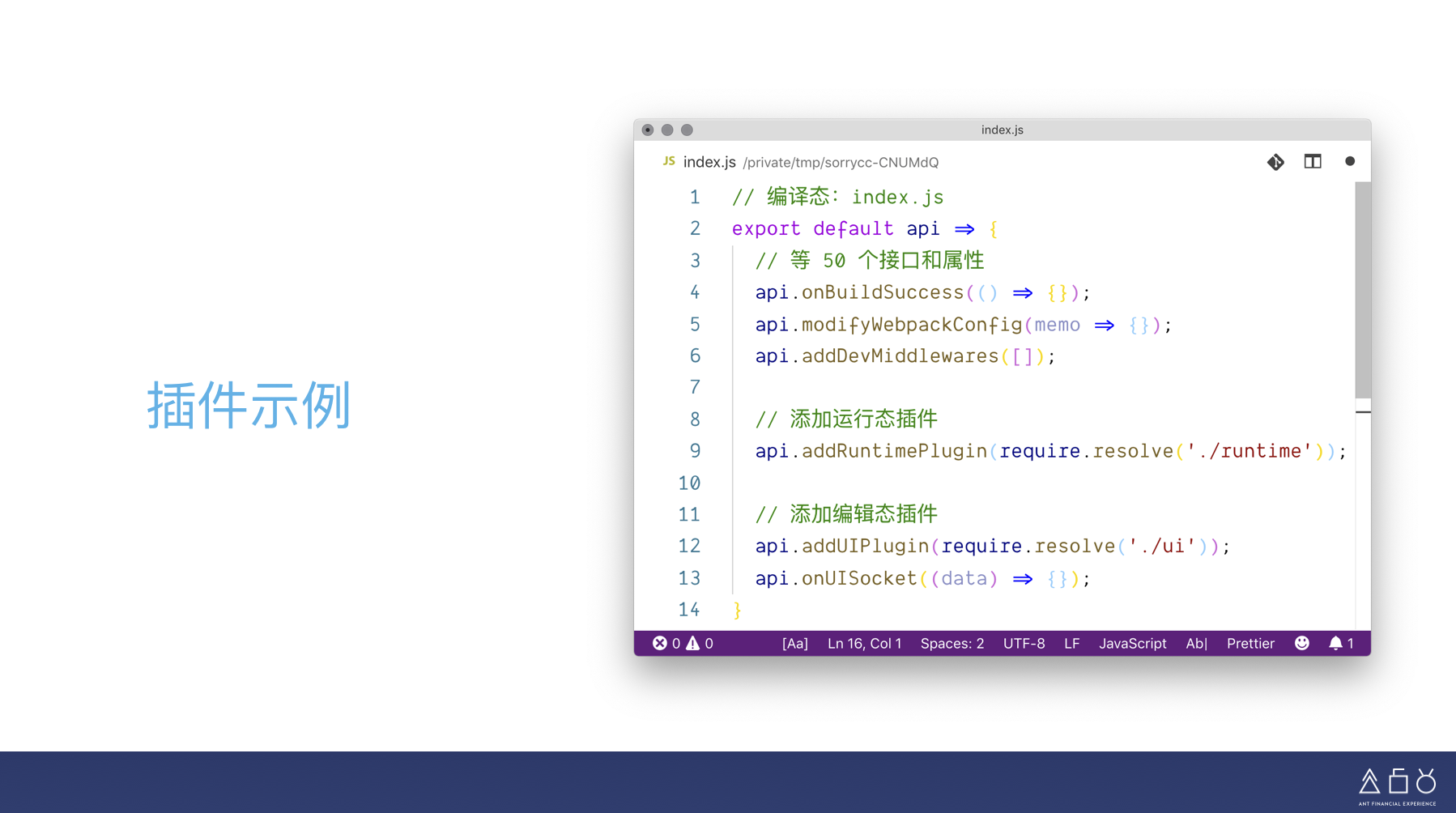Select encoding via UTF-8 in status bar
Viewport: 1456px width, 813px height.
(x=1024, y=643)
